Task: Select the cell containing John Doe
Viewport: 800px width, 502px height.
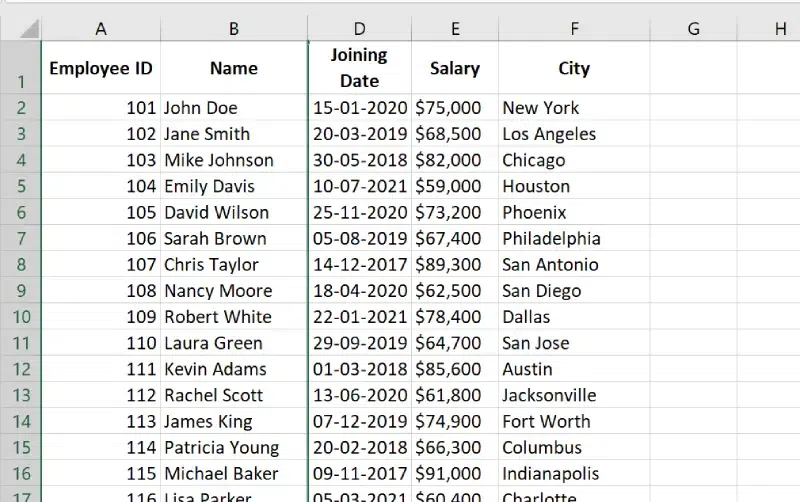Action: point(234,108)
